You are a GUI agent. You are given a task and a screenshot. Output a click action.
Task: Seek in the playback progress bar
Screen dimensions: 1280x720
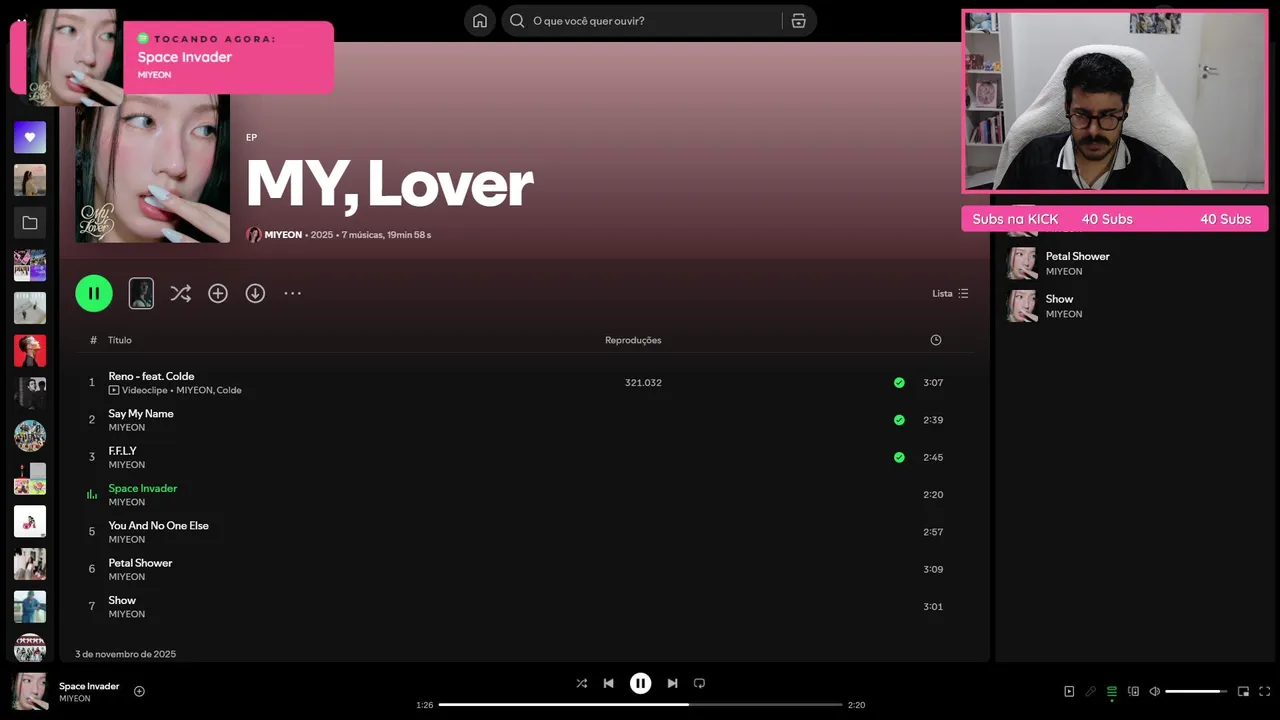[x=640, y=705]
